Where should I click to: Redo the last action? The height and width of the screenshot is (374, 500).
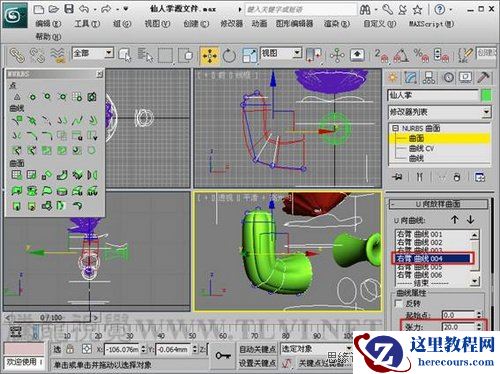pos(106,9)
